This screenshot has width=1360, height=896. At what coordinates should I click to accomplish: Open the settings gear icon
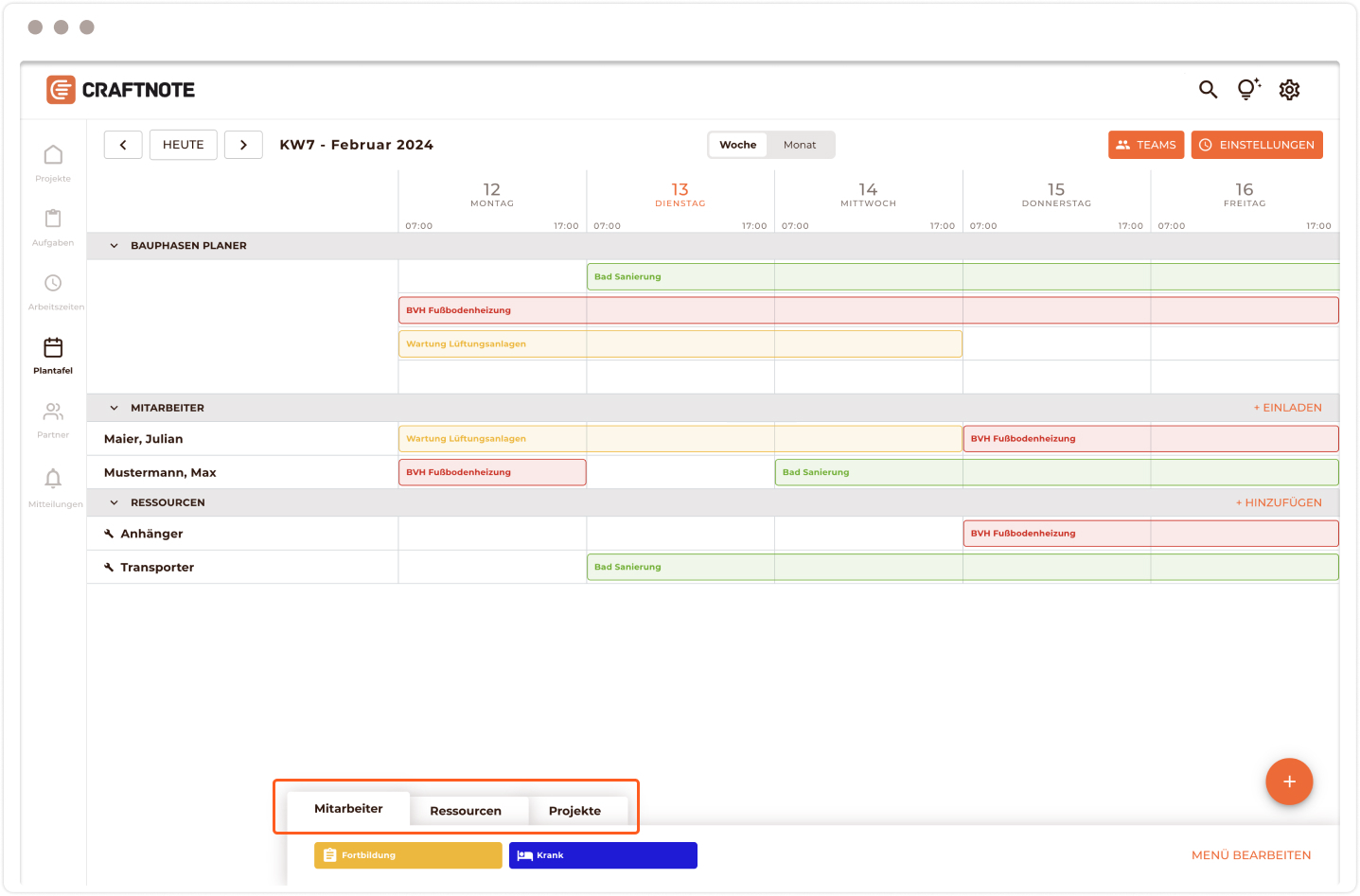tap(1289, 90)
